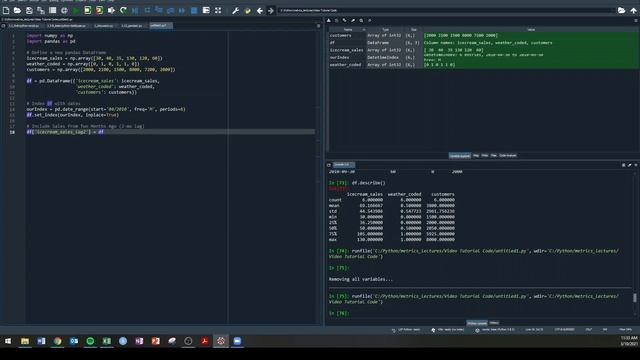The image size is (640, 360).
Task: Click the Run selection or current line icon
Action: click(111, 10)
